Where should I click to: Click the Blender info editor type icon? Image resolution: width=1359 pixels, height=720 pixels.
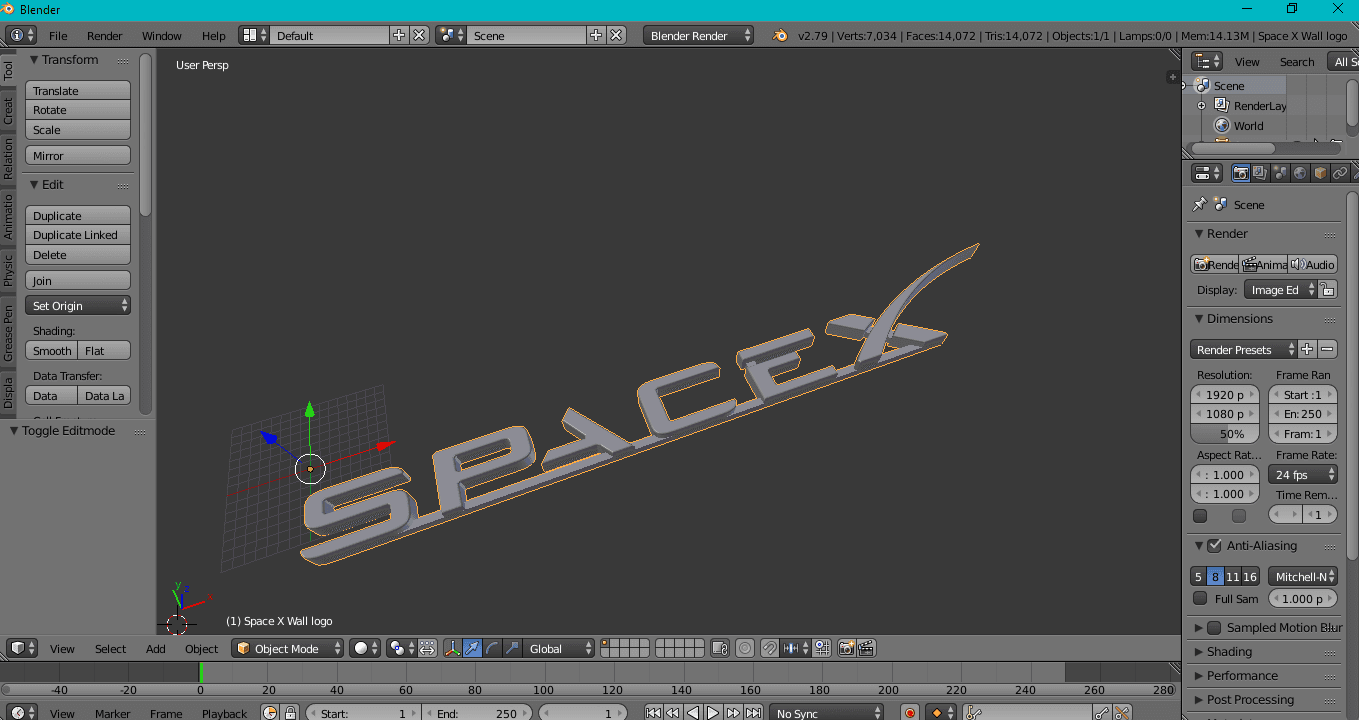click(x=21, y=35)
